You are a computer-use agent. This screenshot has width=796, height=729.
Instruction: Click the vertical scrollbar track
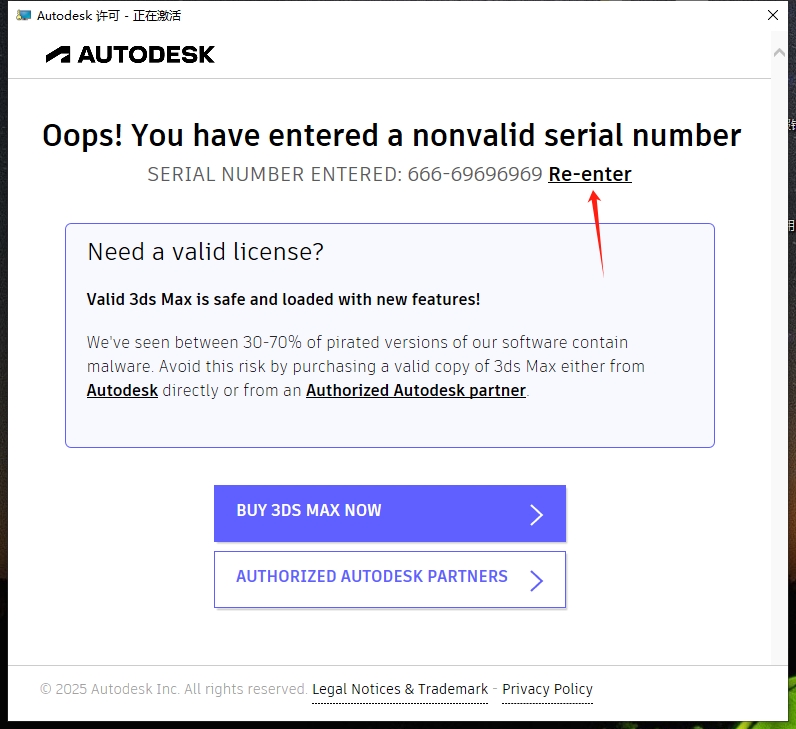click(779, 350)
